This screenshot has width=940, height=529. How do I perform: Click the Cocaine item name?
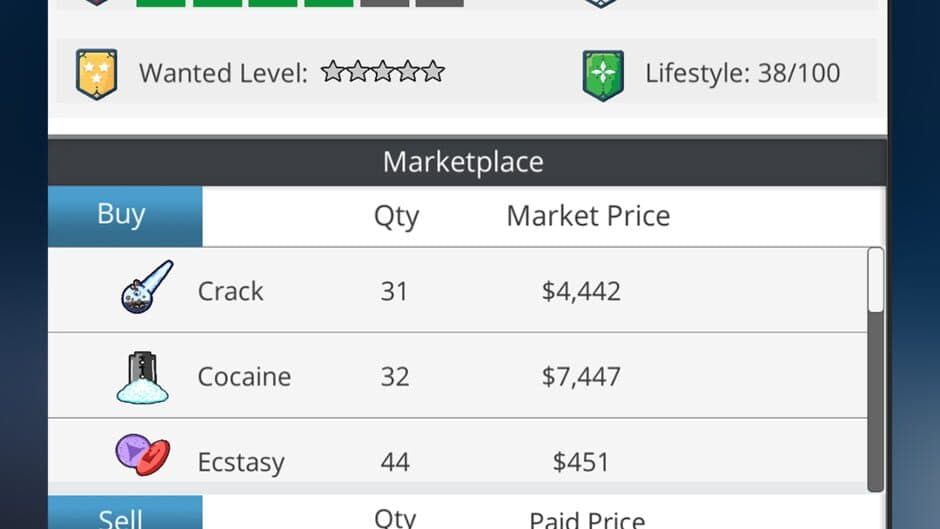point(244,377)
